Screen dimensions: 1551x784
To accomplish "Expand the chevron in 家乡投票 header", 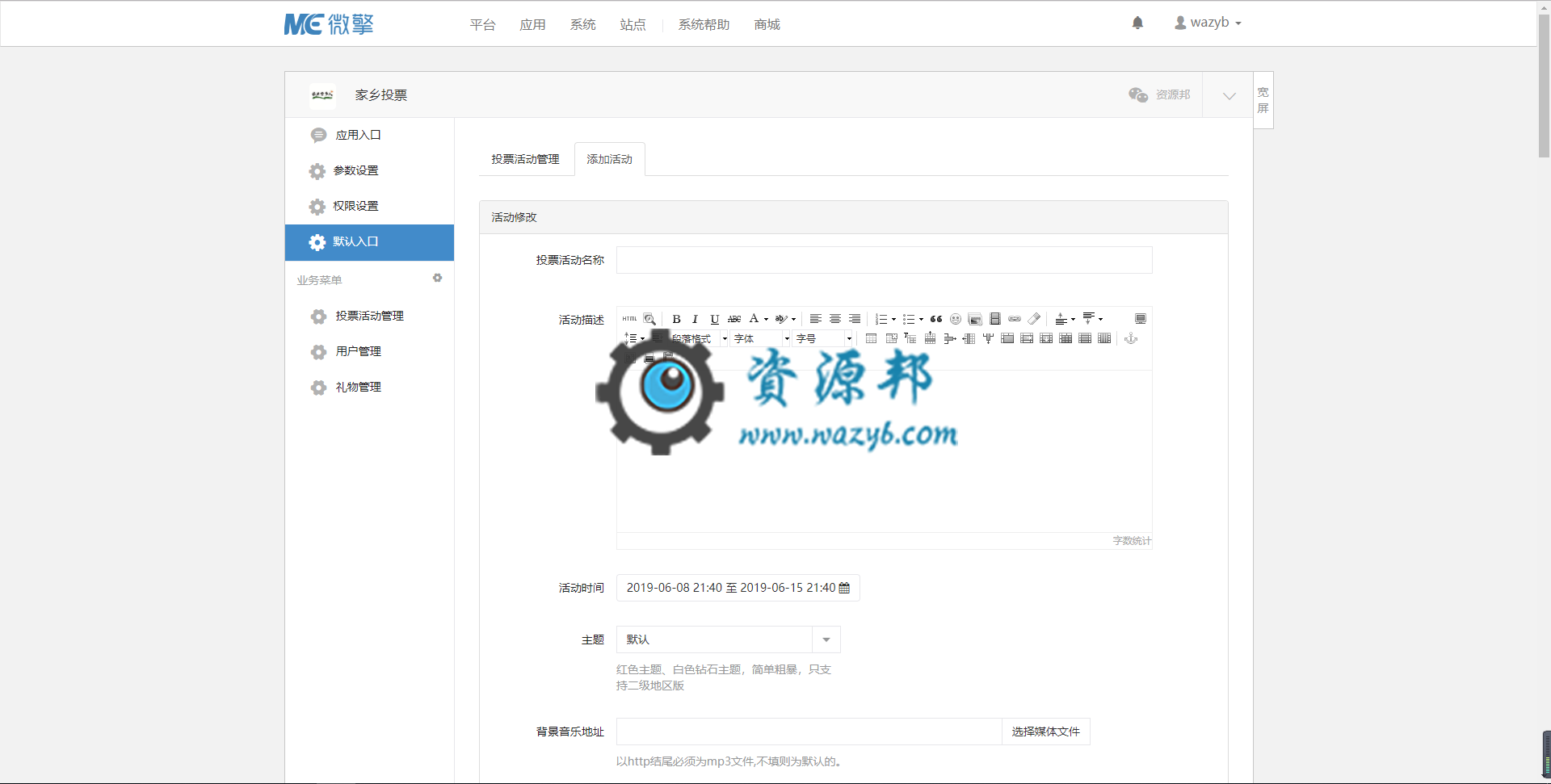I will 1229,95.
